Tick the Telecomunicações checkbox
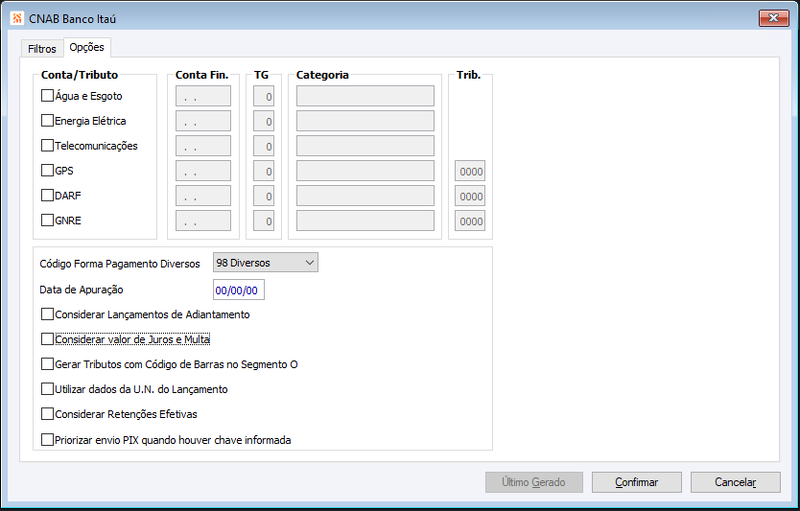 pos(47,145)
